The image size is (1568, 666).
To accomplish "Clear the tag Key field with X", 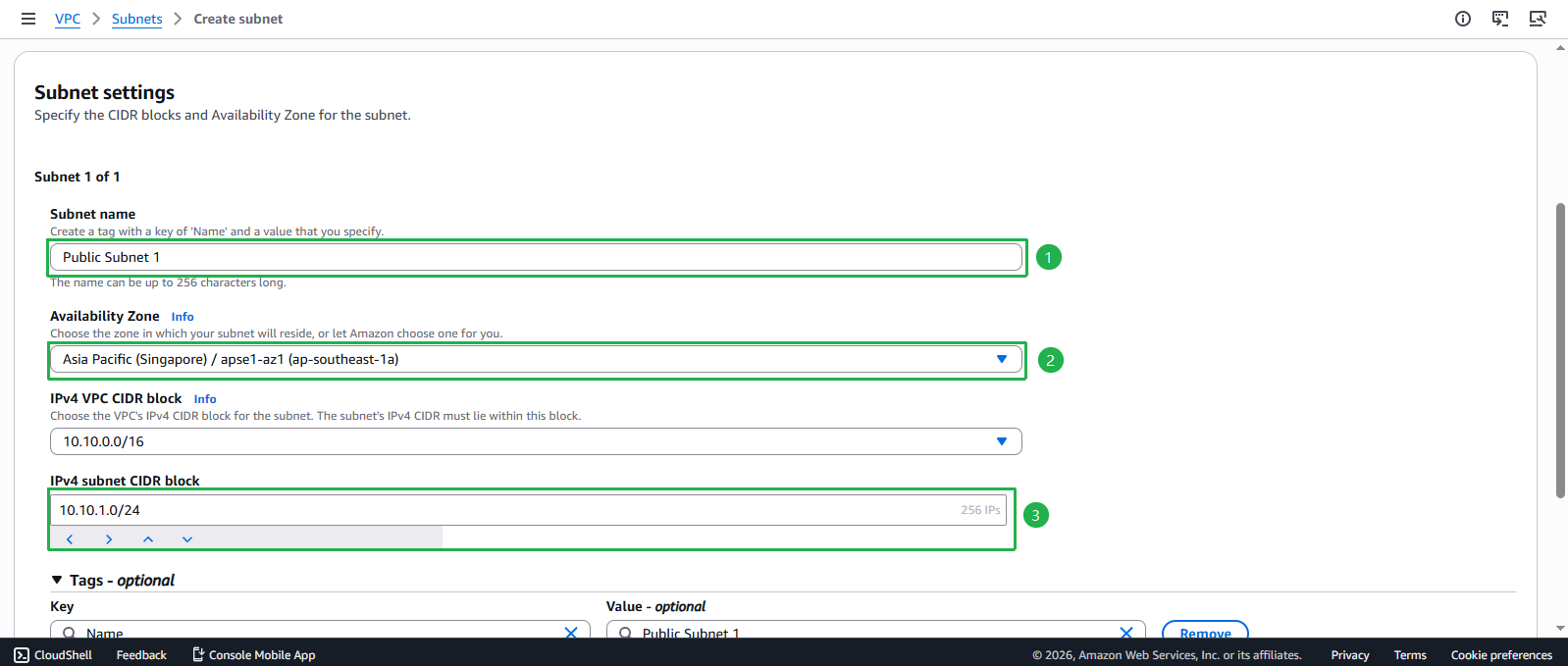I will click(571, 633).
